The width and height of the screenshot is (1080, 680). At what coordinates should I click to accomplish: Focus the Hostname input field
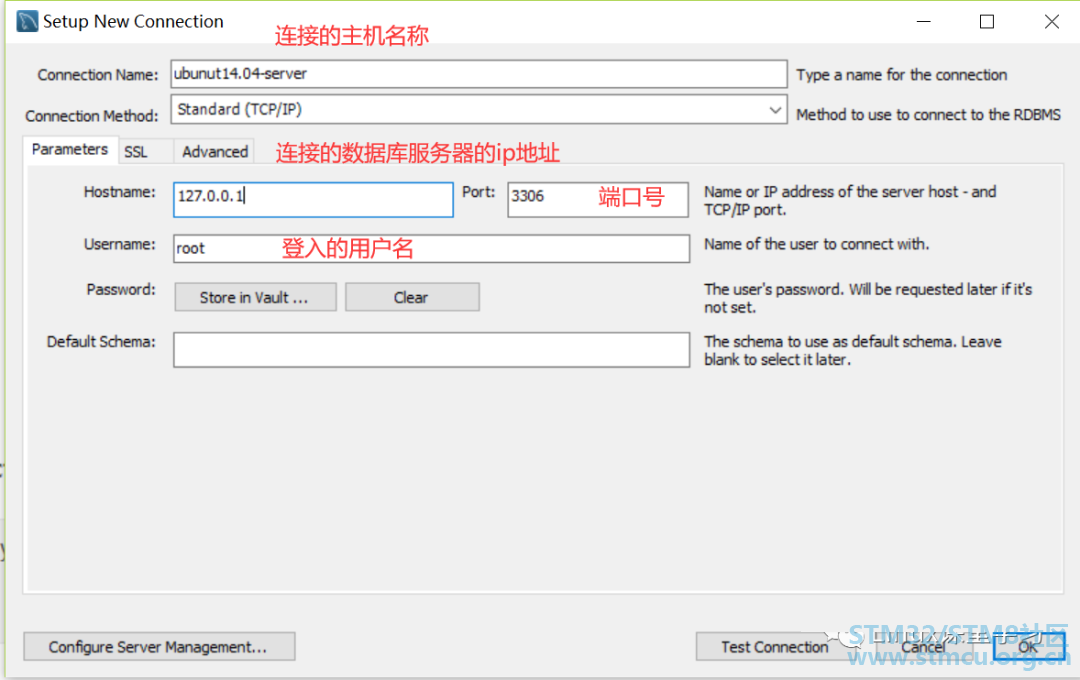(x=313, y=200)
